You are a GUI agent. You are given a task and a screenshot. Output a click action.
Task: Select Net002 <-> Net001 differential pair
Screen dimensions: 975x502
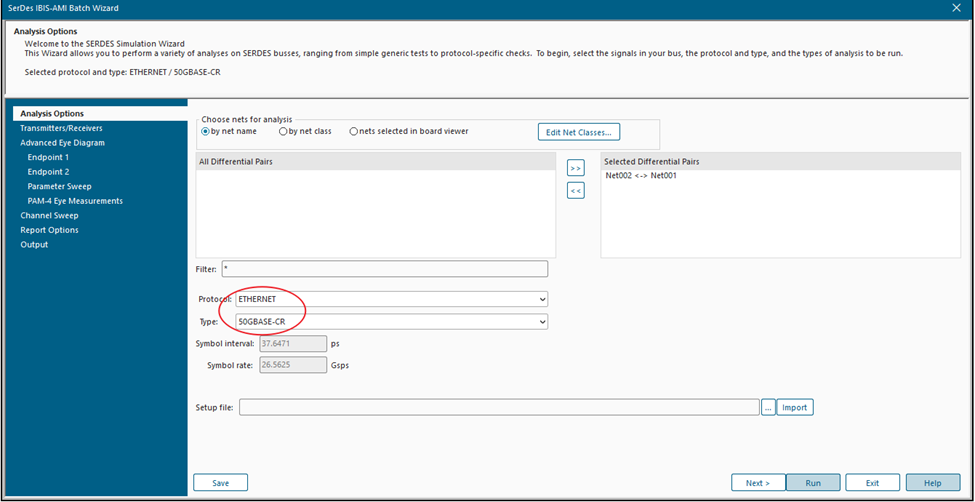point(641,176)
